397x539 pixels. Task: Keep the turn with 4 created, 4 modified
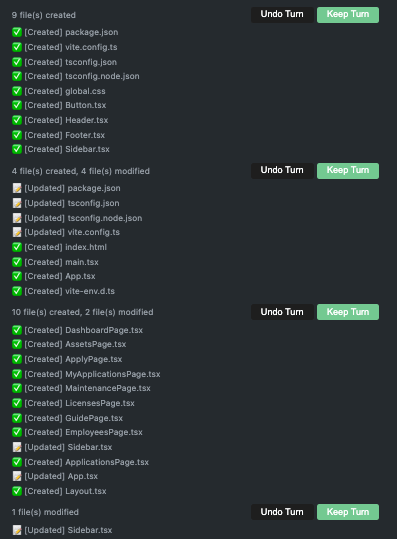pos(348,170)
